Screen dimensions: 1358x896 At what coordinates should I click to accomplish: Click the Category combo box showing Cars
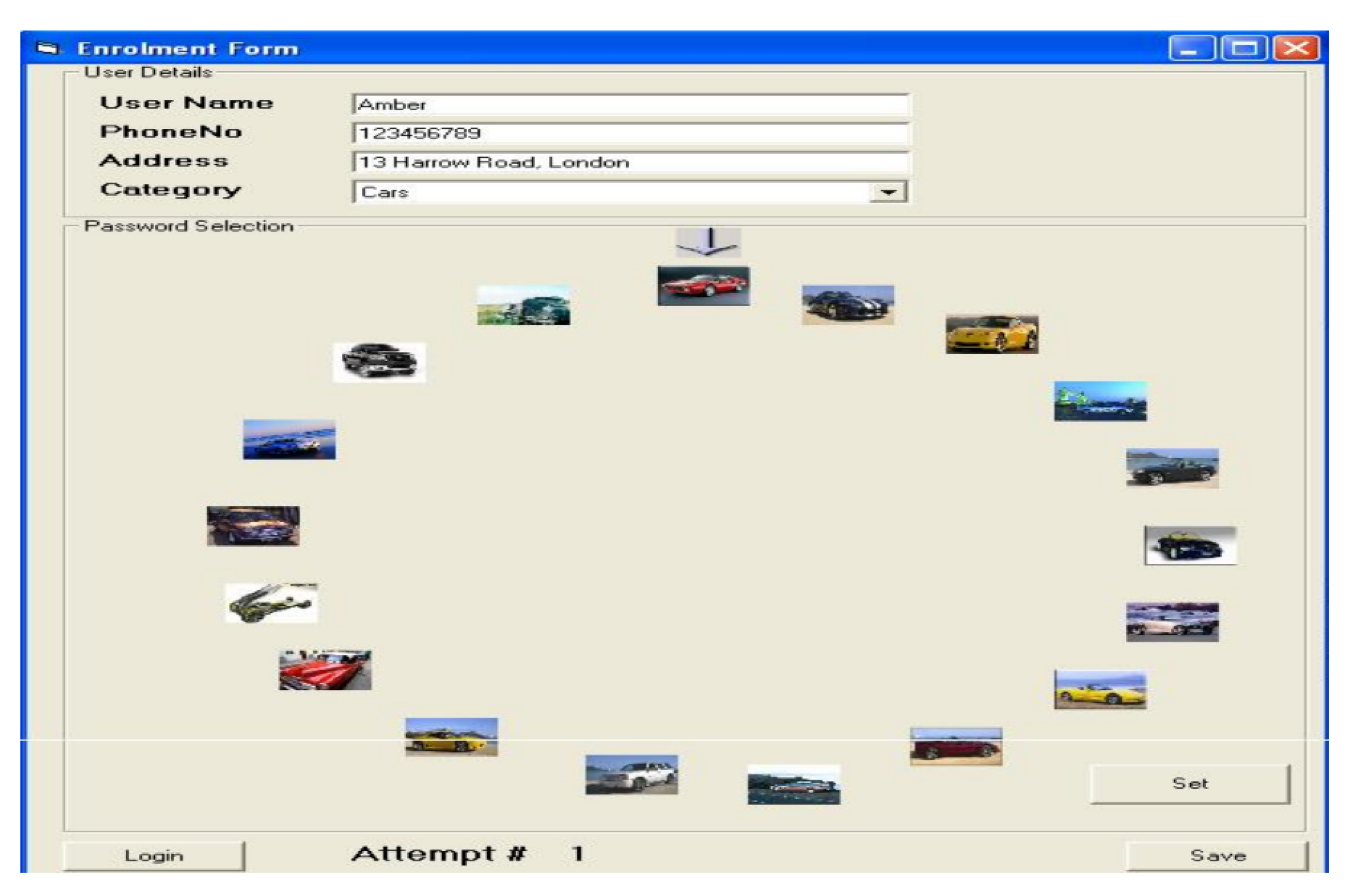coord(611,192)
